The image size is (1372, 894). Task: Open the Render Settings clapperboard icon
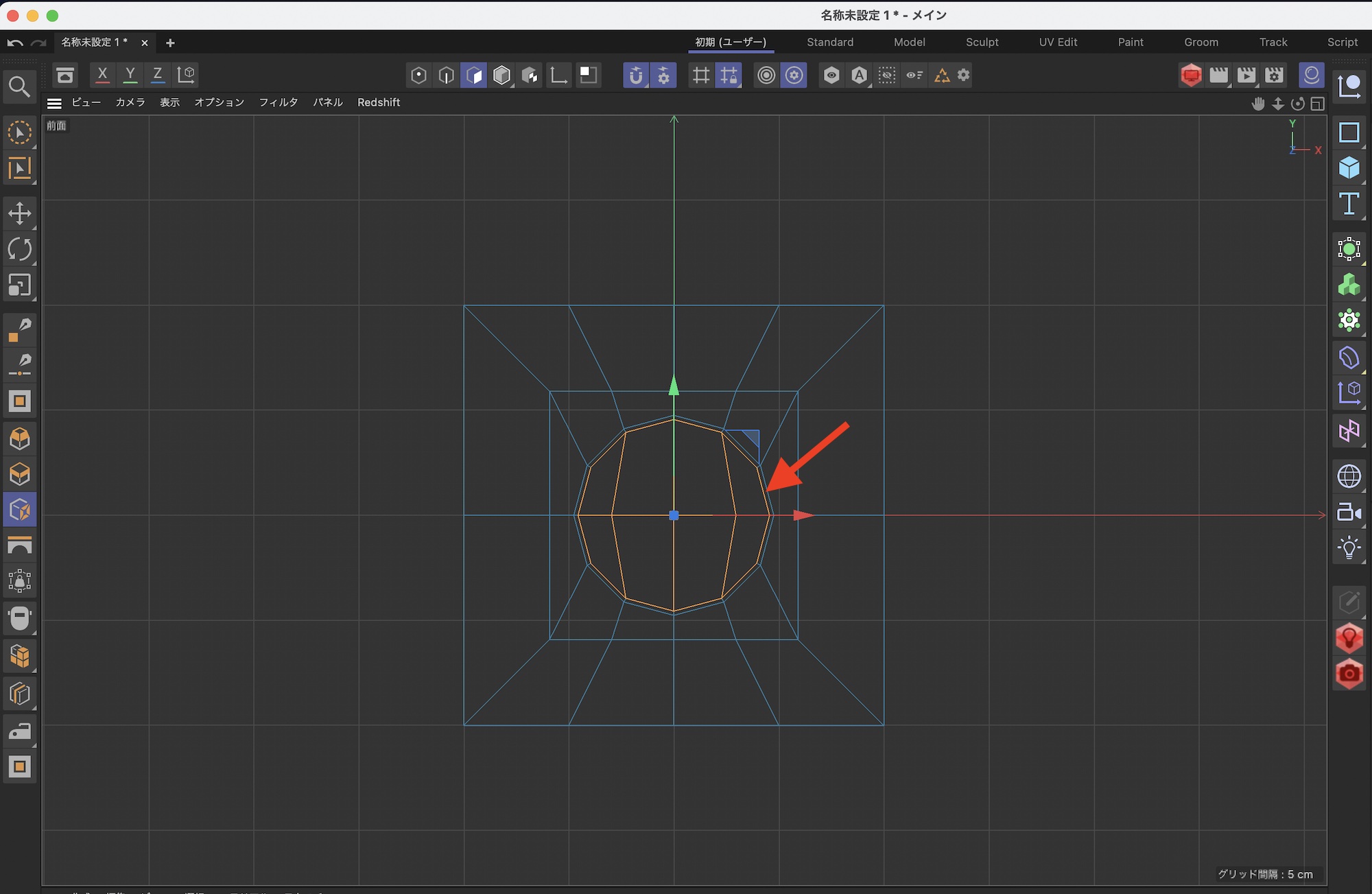tap(1274, 75)
